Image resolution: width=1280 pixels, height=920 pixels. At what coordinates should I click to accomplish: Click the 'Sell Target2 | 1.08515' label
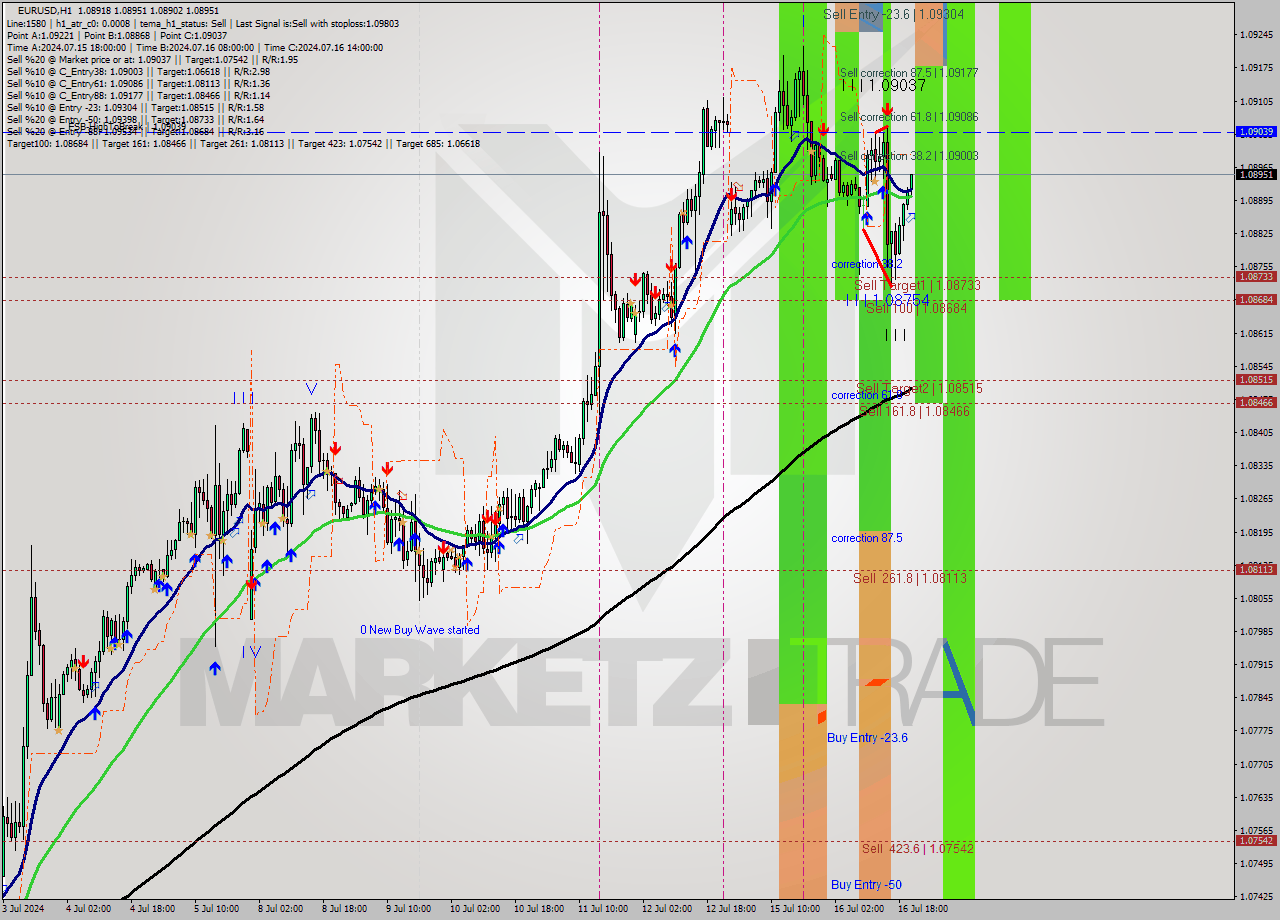919,388
